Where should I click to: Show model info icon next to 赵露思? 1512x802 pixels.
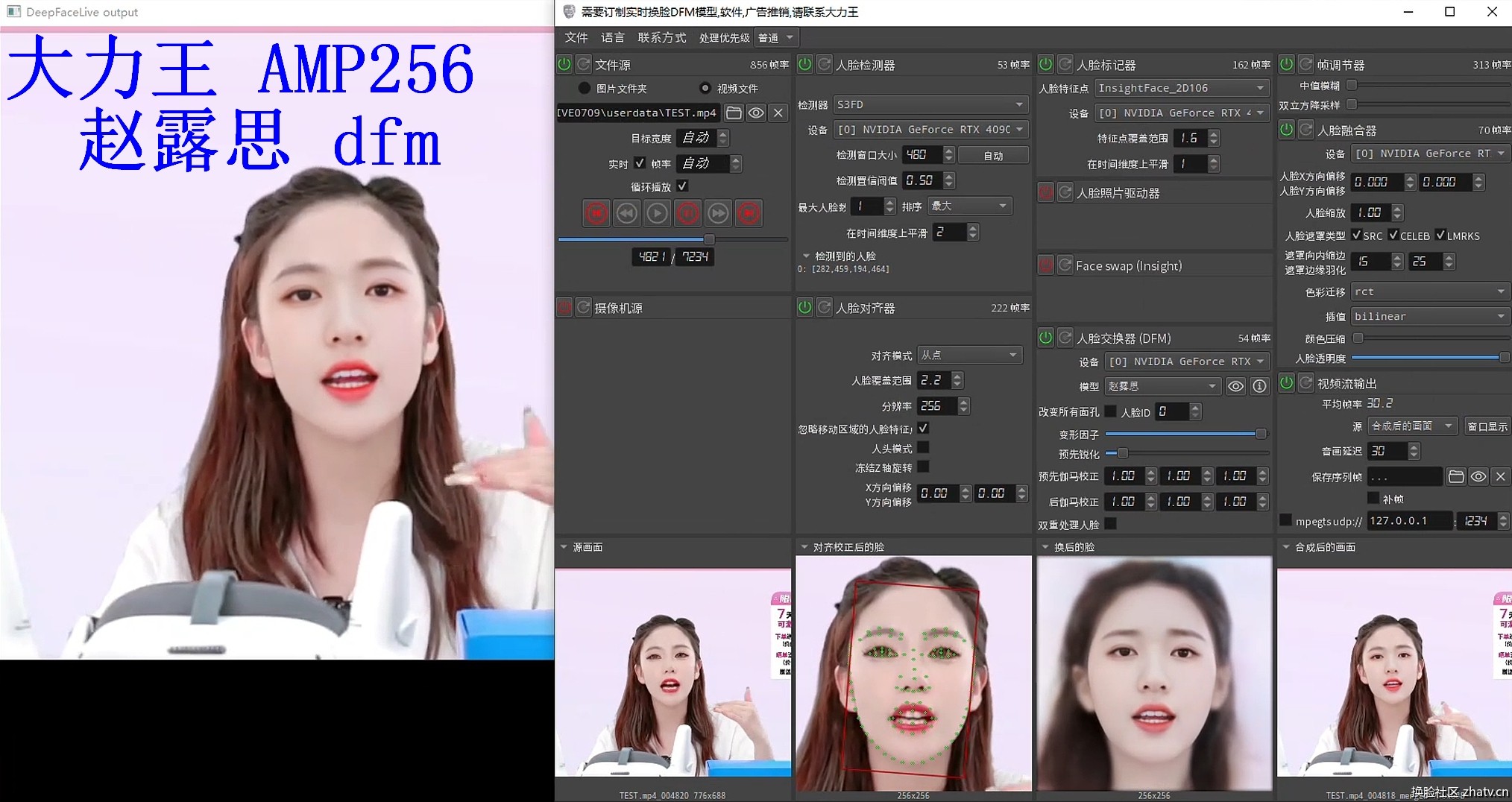pyautogui.click(x=1259, y=386)
